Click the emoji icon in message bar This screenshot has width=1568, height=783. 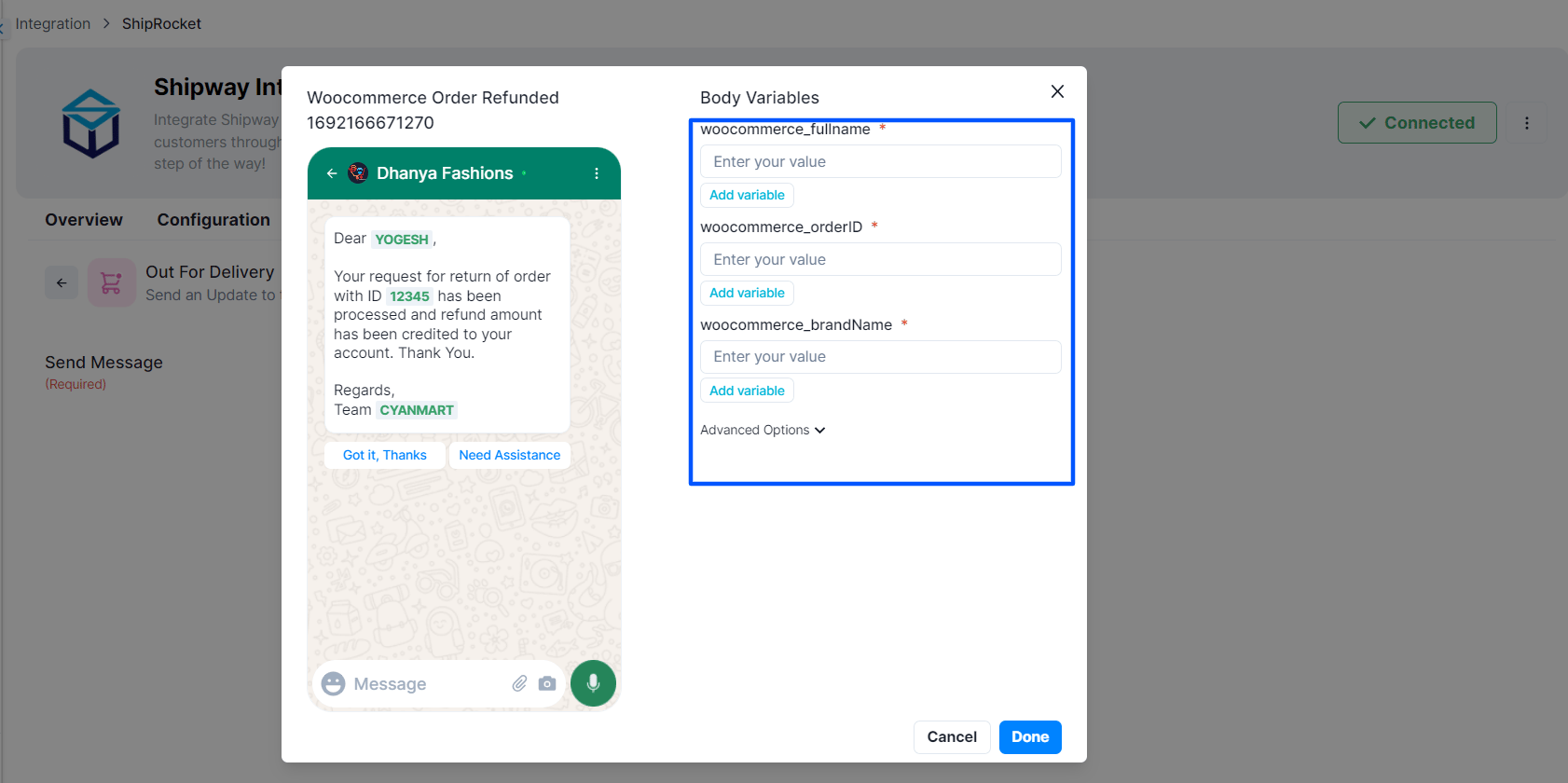point(333,684)
